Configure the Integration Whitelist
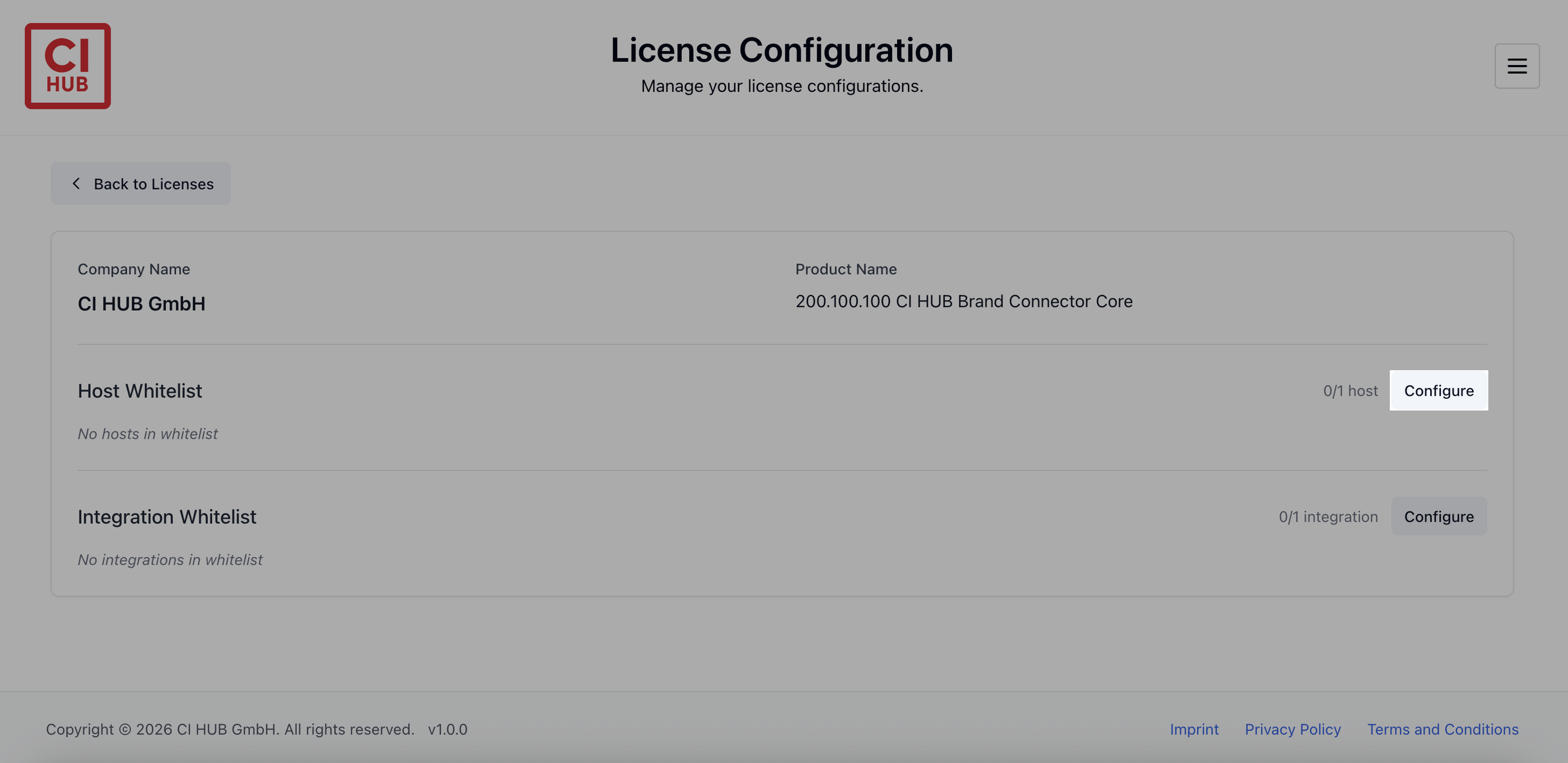Screen dimensions: 1568x763 1438,516
